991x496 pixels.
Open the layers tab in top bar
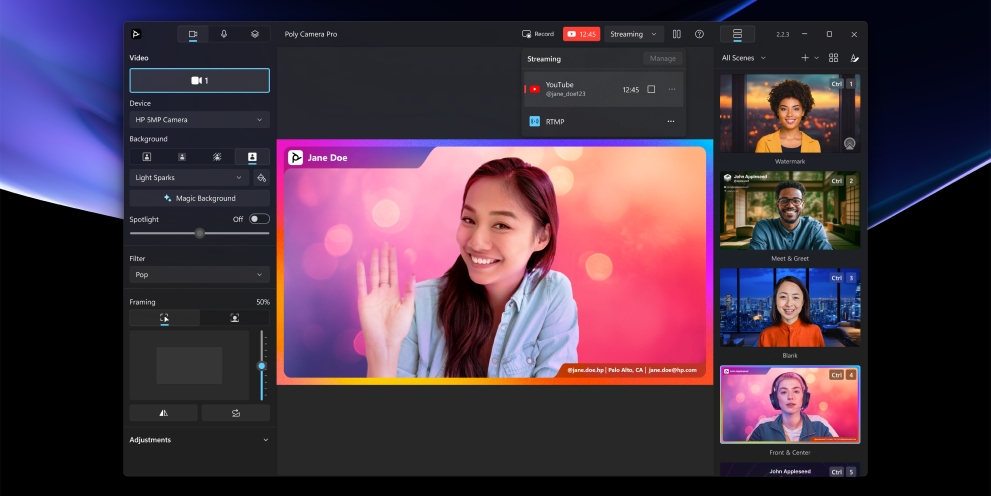[255, 34]
